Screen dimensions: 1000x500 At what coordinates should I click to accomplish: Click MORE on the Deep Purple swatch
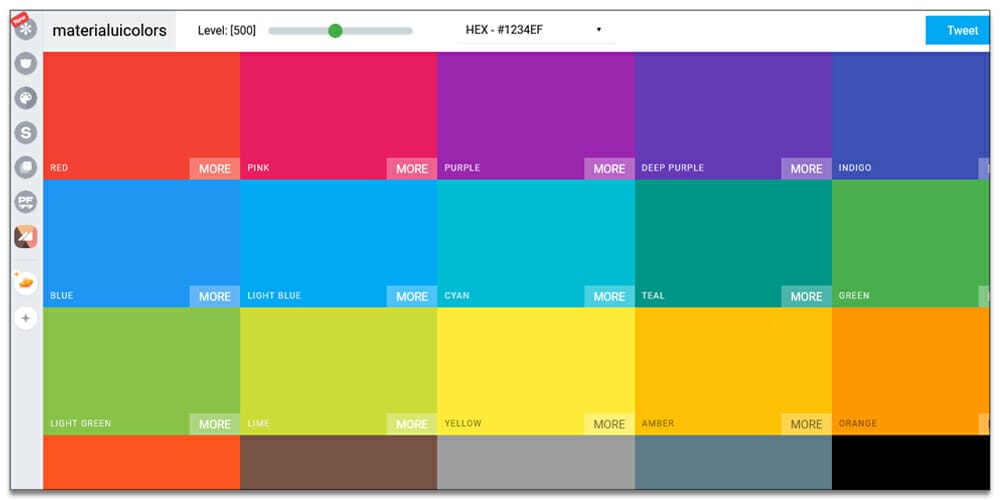pos(807,169)
